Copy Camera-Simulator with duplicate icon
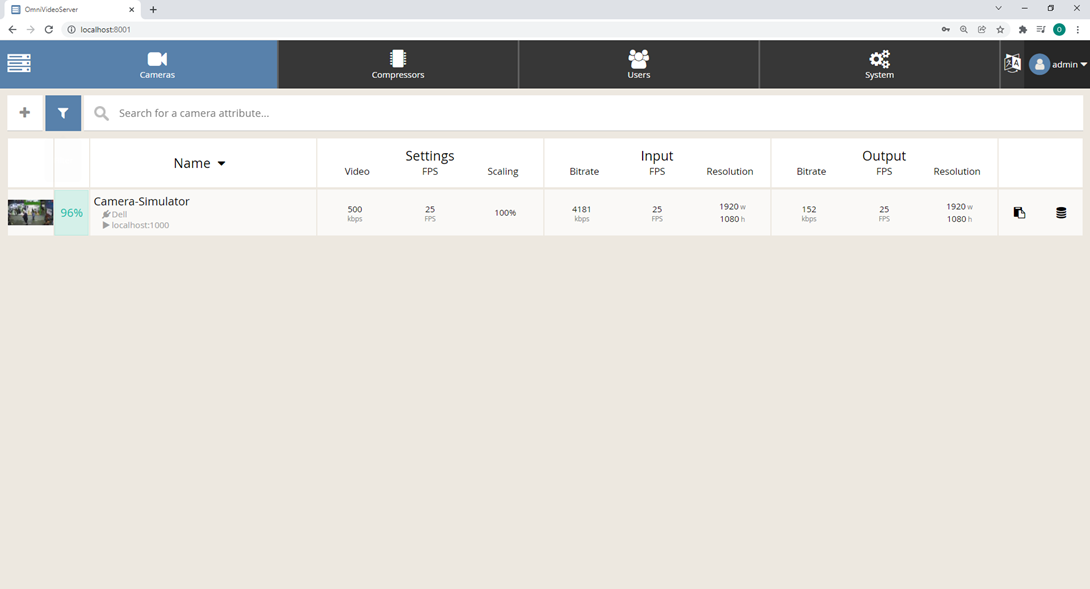Viewport: 1090px width, 589px height. [1019, 213]
